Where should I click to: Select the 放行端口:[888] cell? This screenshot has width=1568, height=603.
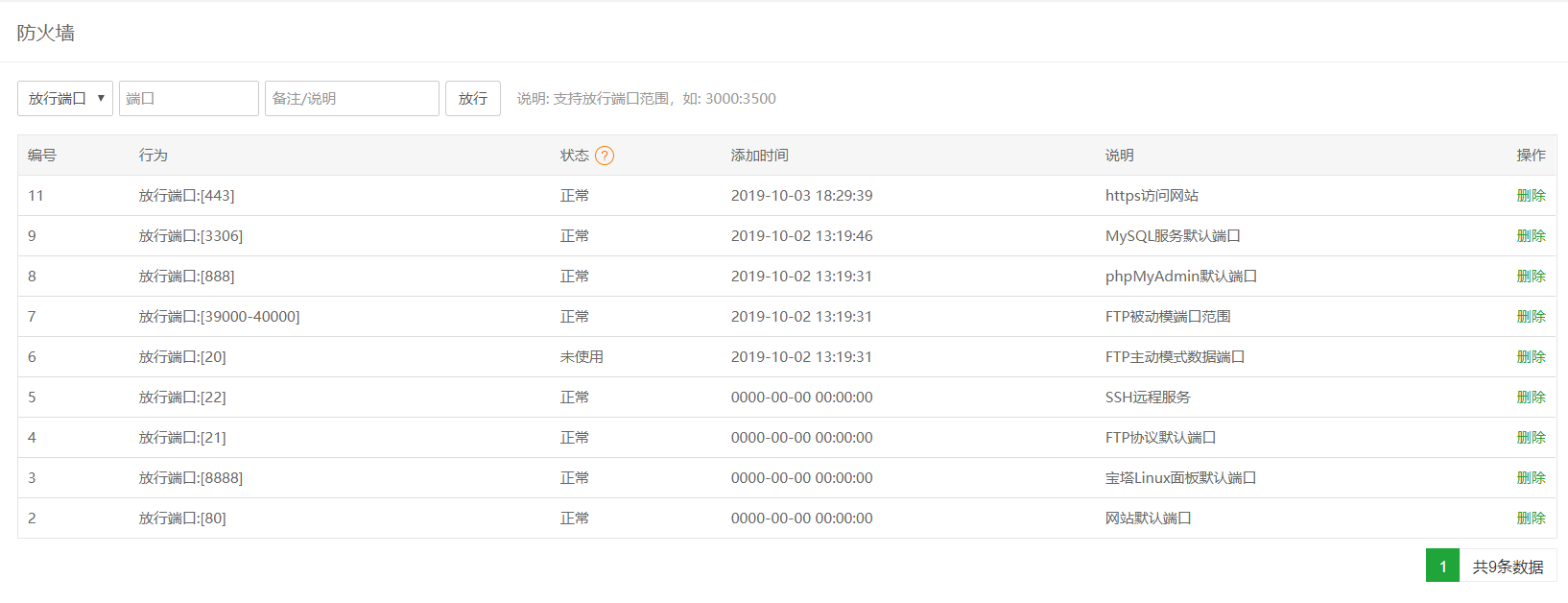pos(186,277)
